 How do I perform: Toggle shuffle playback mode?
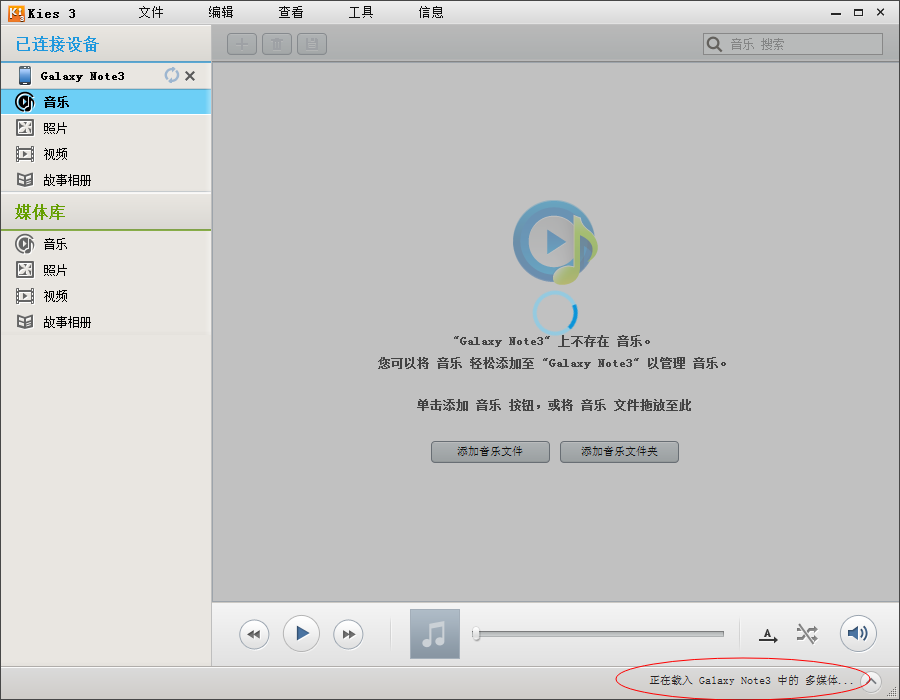tap(806, 634)
